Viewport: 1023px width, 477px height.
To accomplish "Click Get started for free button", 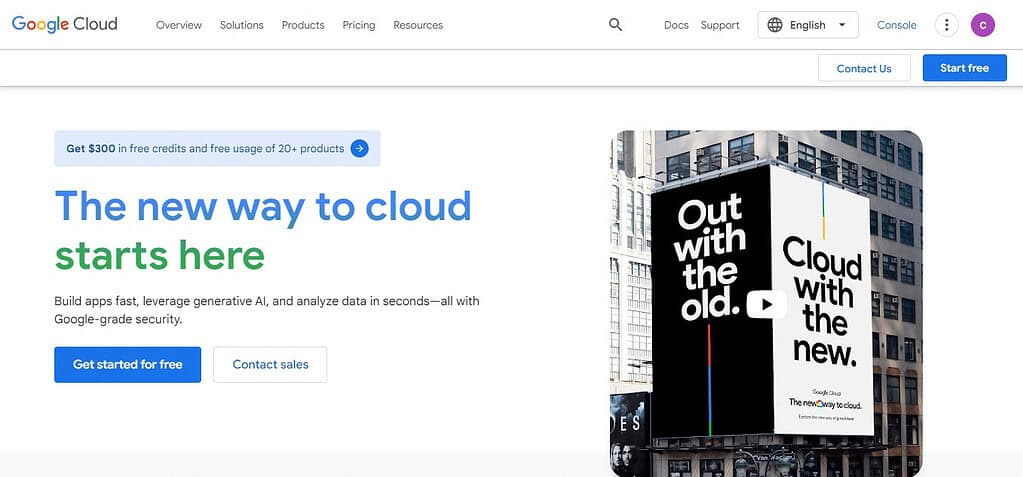I will 127,364.
